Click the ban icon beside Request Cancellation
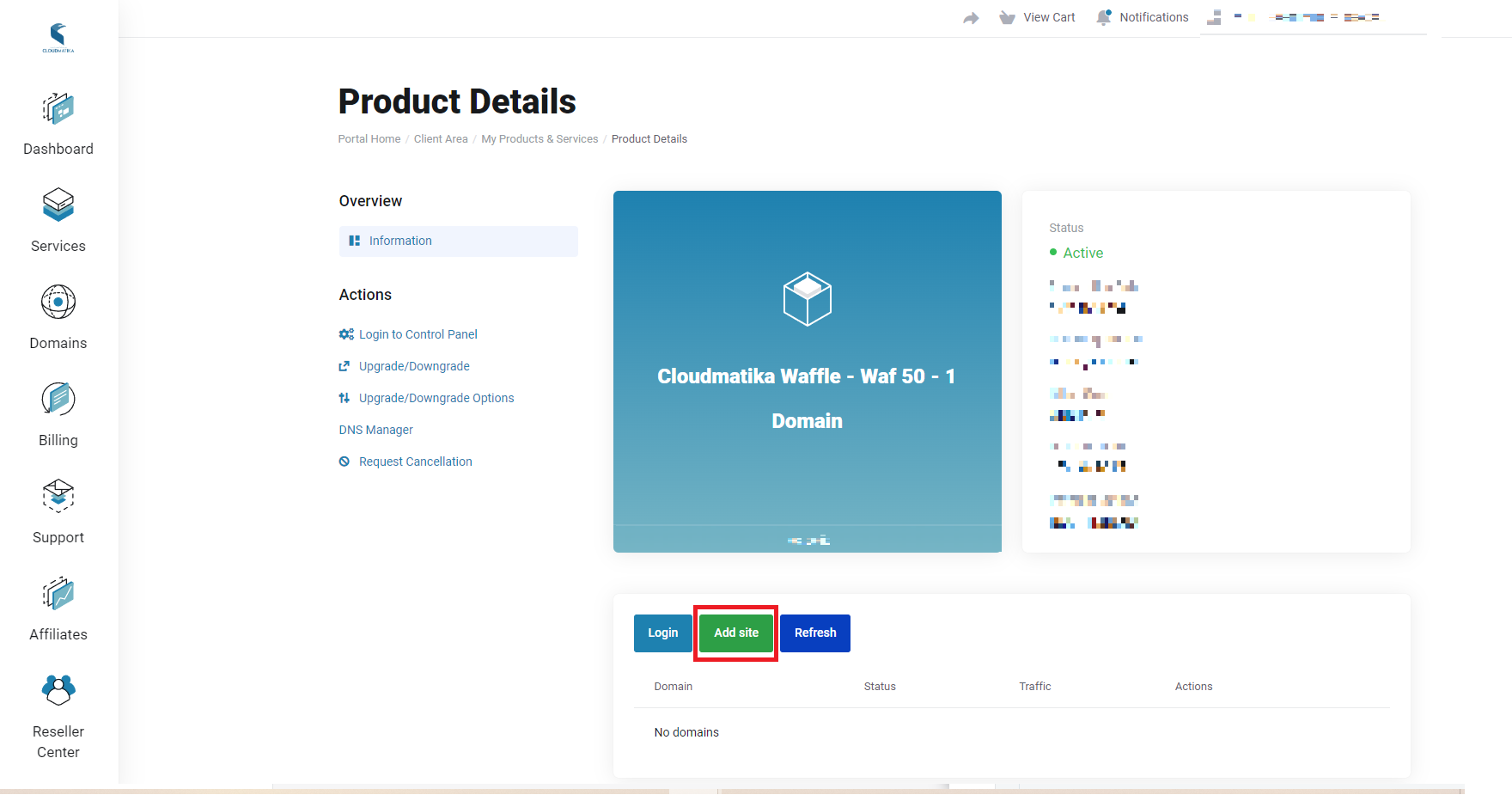The width and height of the screenshot is (1512, 801). [344, 462]
